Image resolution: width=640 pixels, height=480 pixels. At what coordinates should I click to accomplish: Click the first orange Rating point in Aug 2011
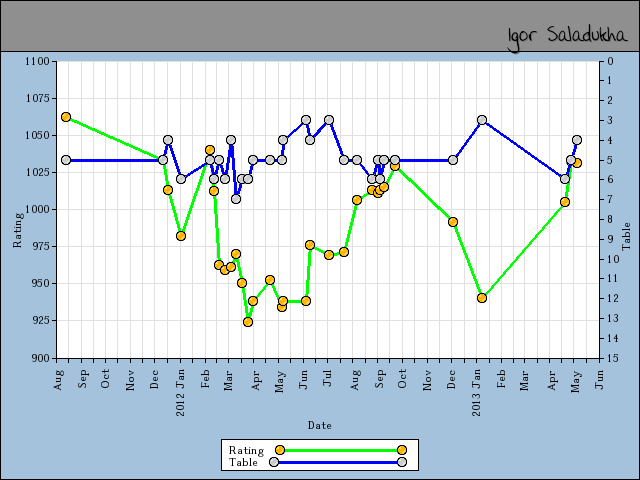[x=66, y=117]
